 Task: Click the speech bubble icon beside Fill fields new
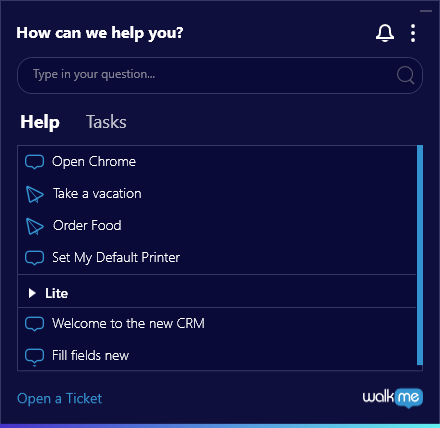(x=34, y=356)
